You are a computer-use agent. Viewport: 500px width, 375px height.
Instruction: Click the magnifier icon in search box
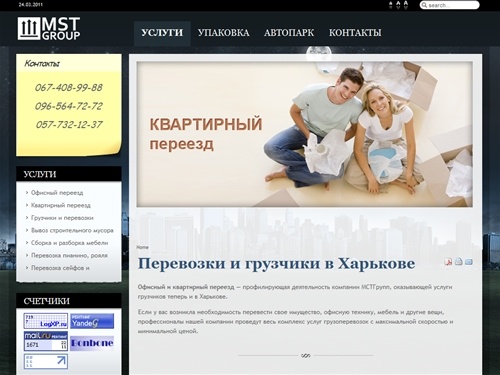click(424, 5)
